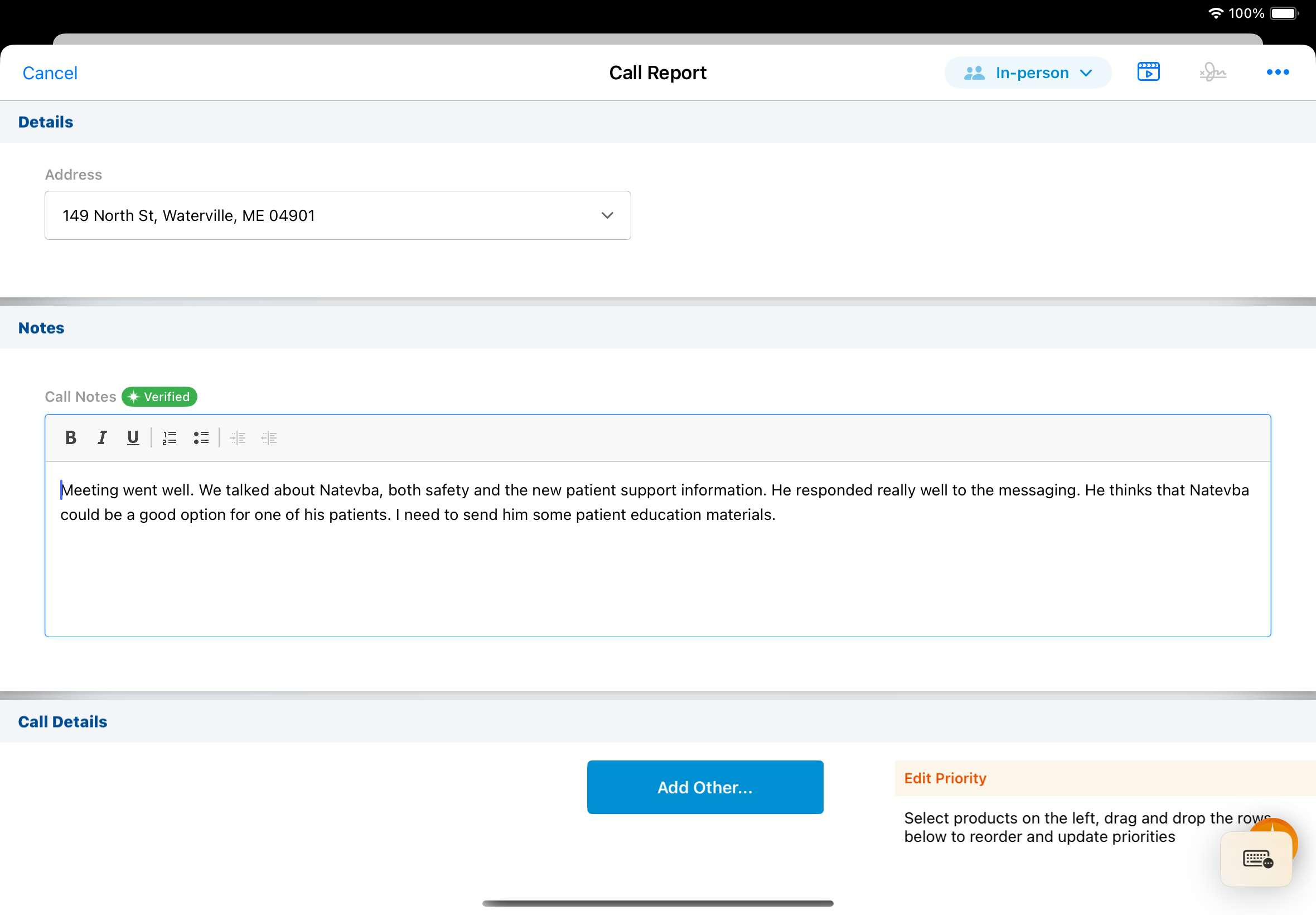Open the media presentation icon in header
This screenshot has width=1316, height=915.
point(1148,72)
